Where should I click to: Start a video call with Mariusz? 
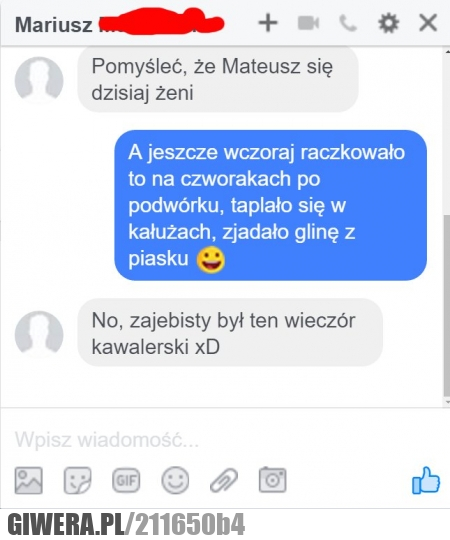(x=308, y=23)
